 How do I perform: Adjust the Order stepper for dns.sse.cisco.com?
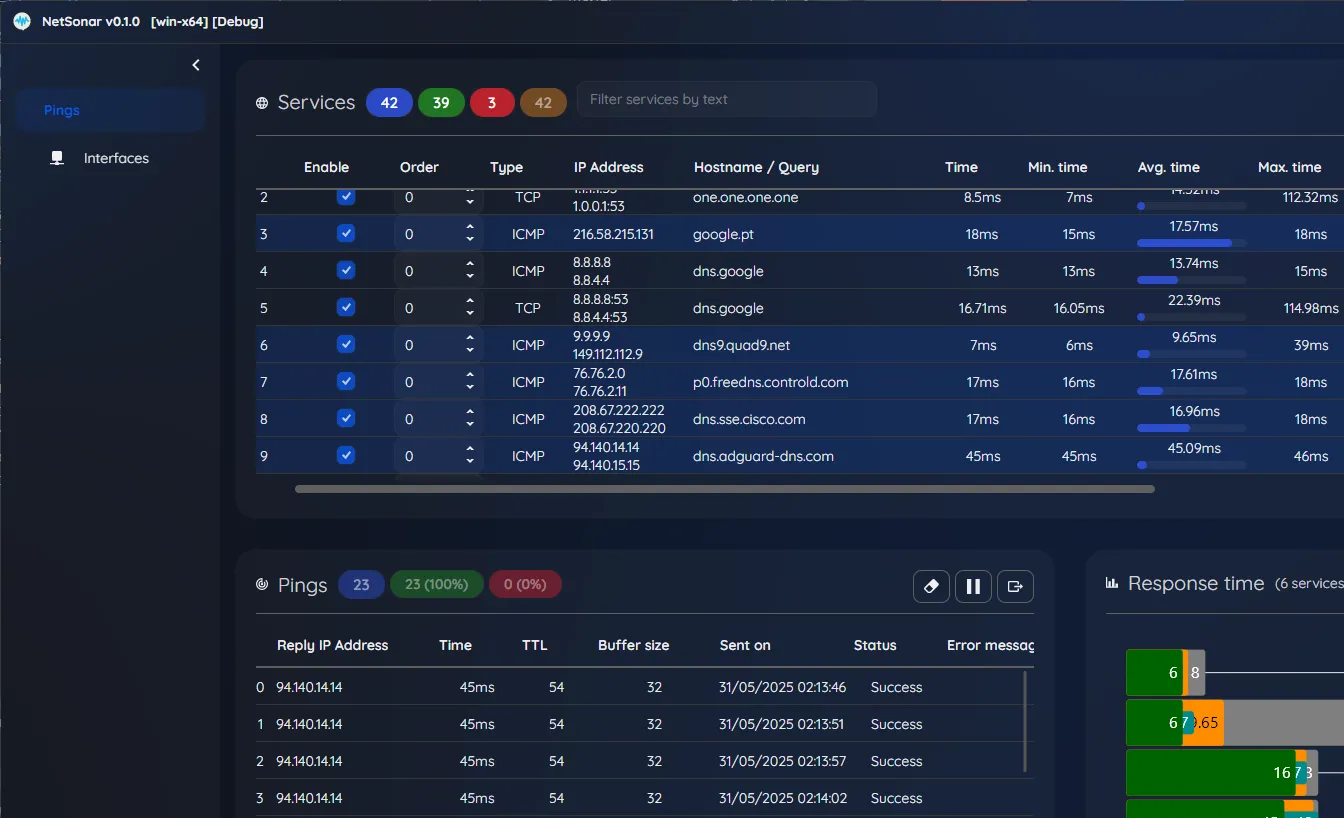(470, 419)
